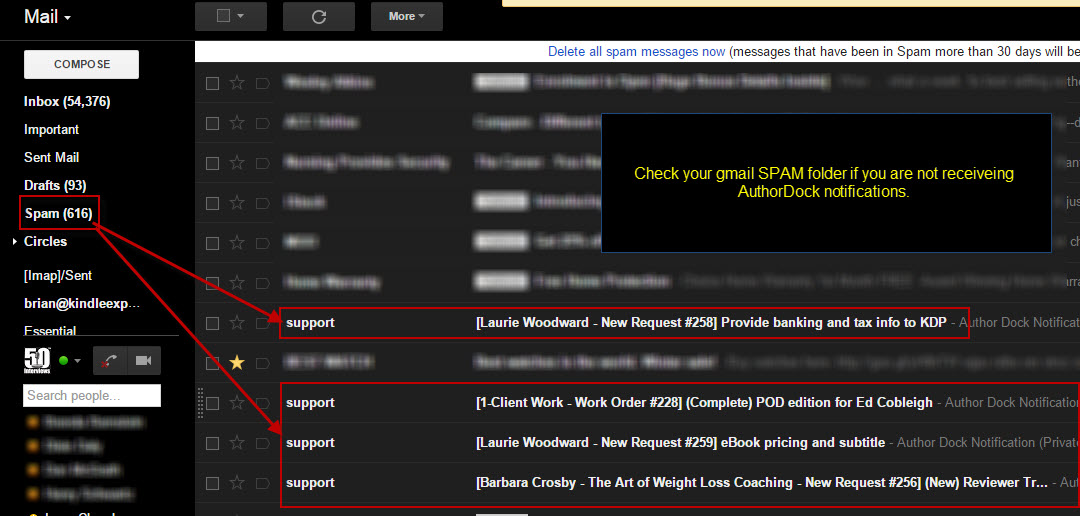Click Delete all spam messages now

pos(636,52)
